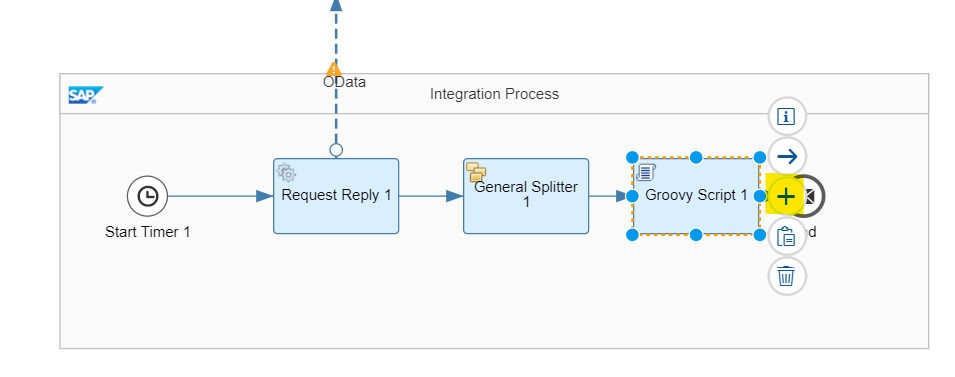Click the splitter icon in General Splitter 1
The image size is (955, 377).
pyautogui.click(x=476, y=172)
